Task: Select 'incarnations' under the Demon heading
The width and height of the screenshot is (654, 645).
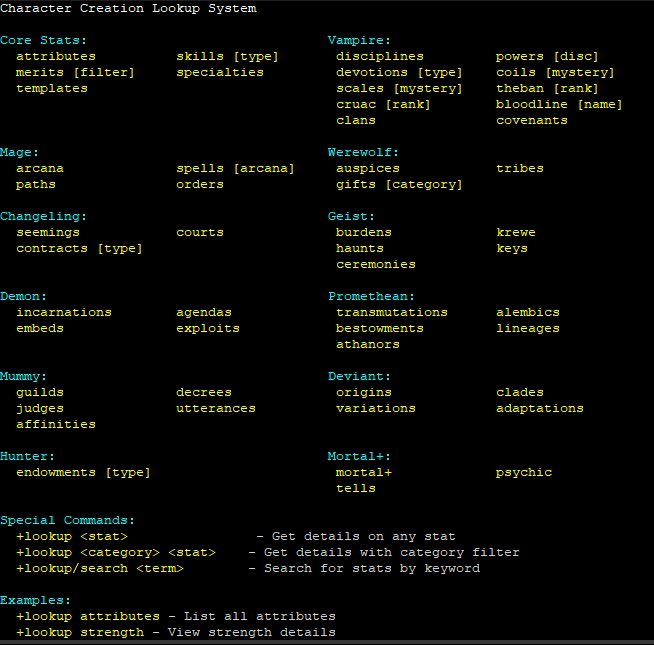Action: [64, 313]
